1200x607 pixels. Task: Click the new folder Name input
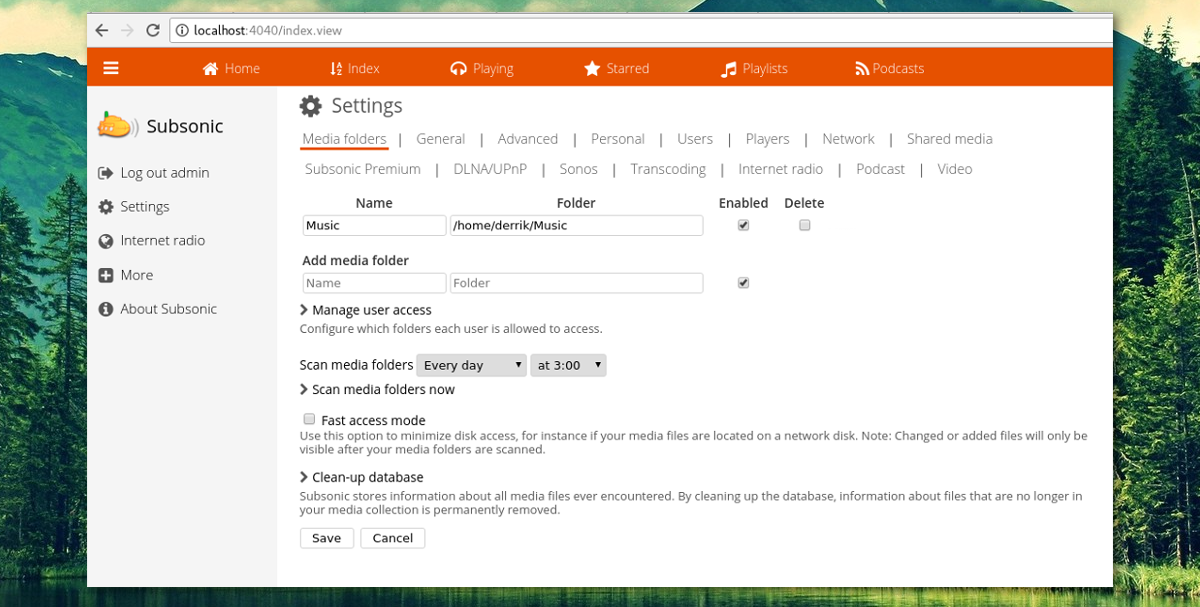[374, 283]
